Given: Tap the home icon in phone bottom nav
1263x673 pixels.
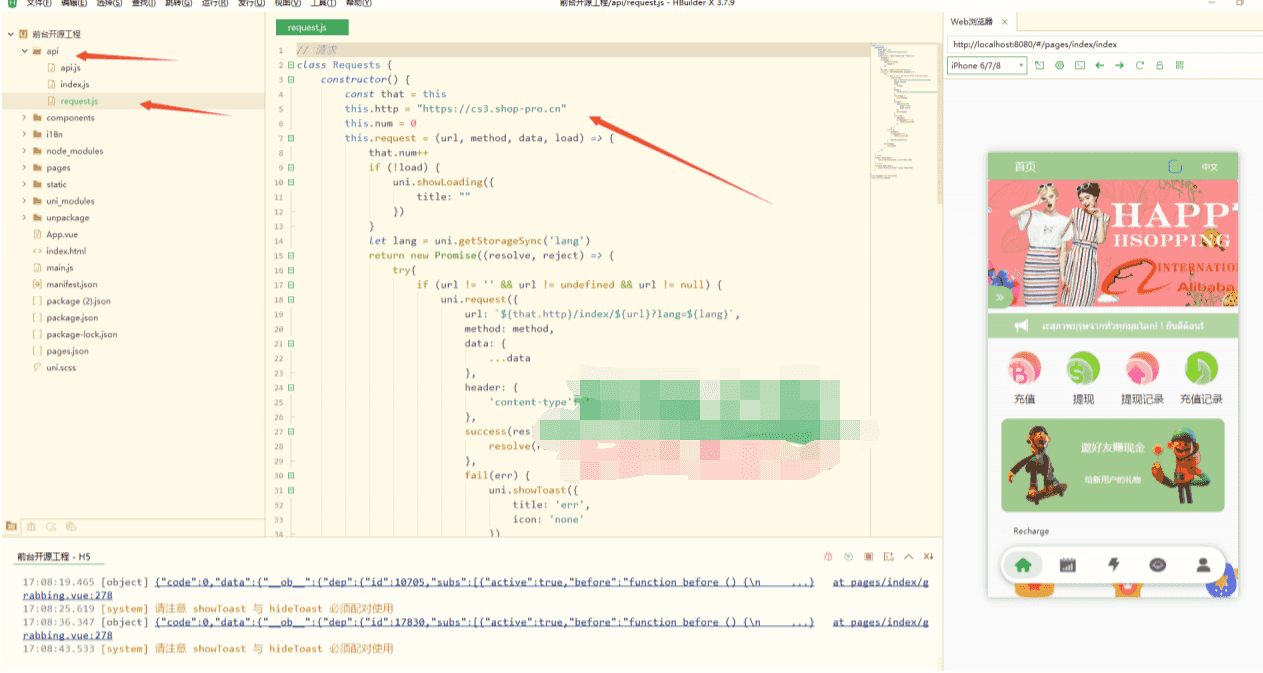Looking at the screenshot, I should tap(1023, 565).
